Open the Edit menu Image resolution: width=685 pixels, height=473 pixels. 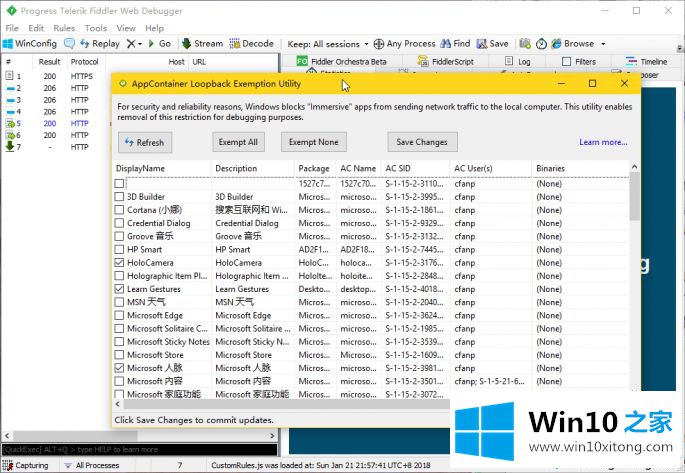[36, 28]
